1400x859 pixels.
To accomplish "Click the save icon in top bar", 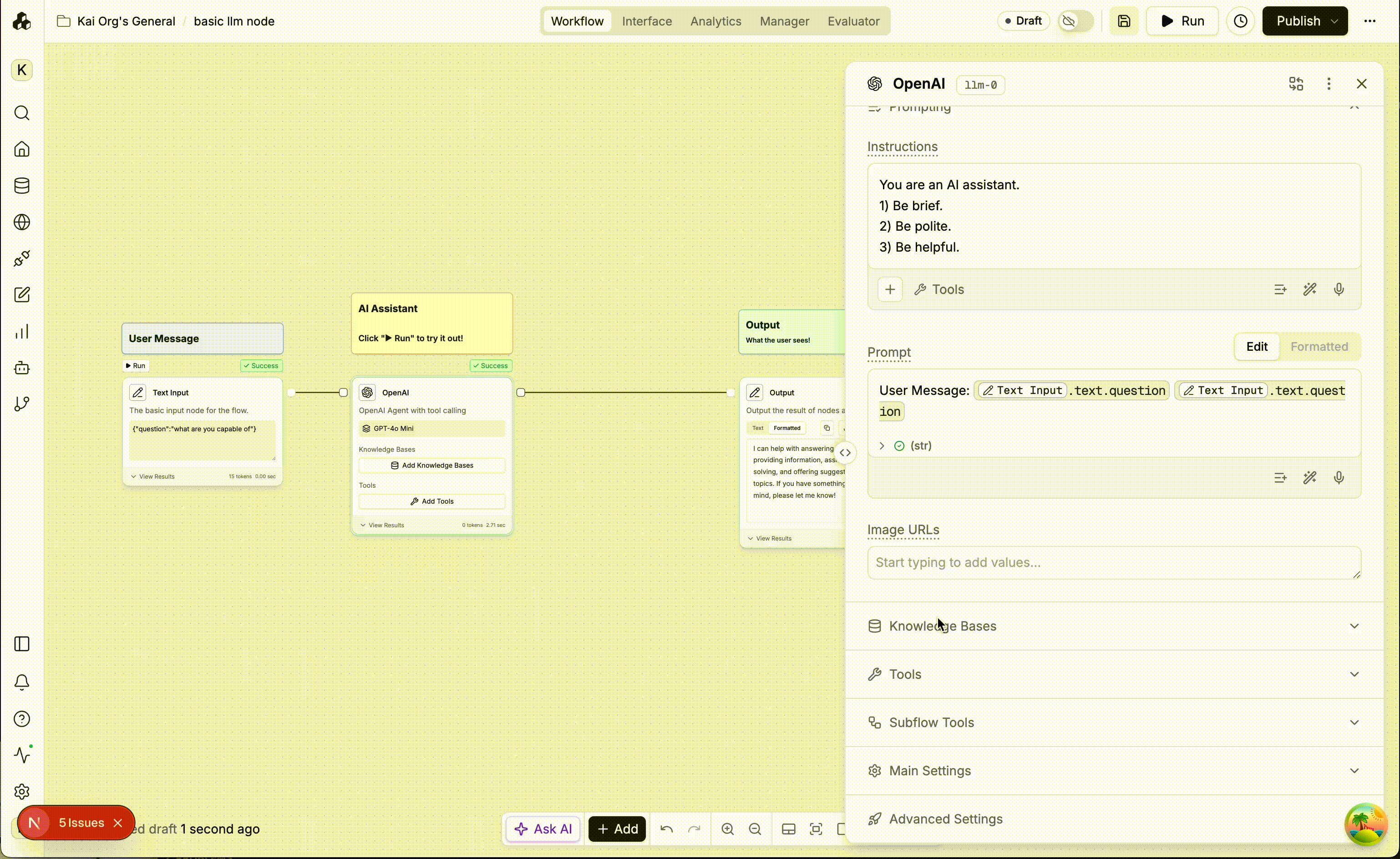I will tap(1124, 21).
